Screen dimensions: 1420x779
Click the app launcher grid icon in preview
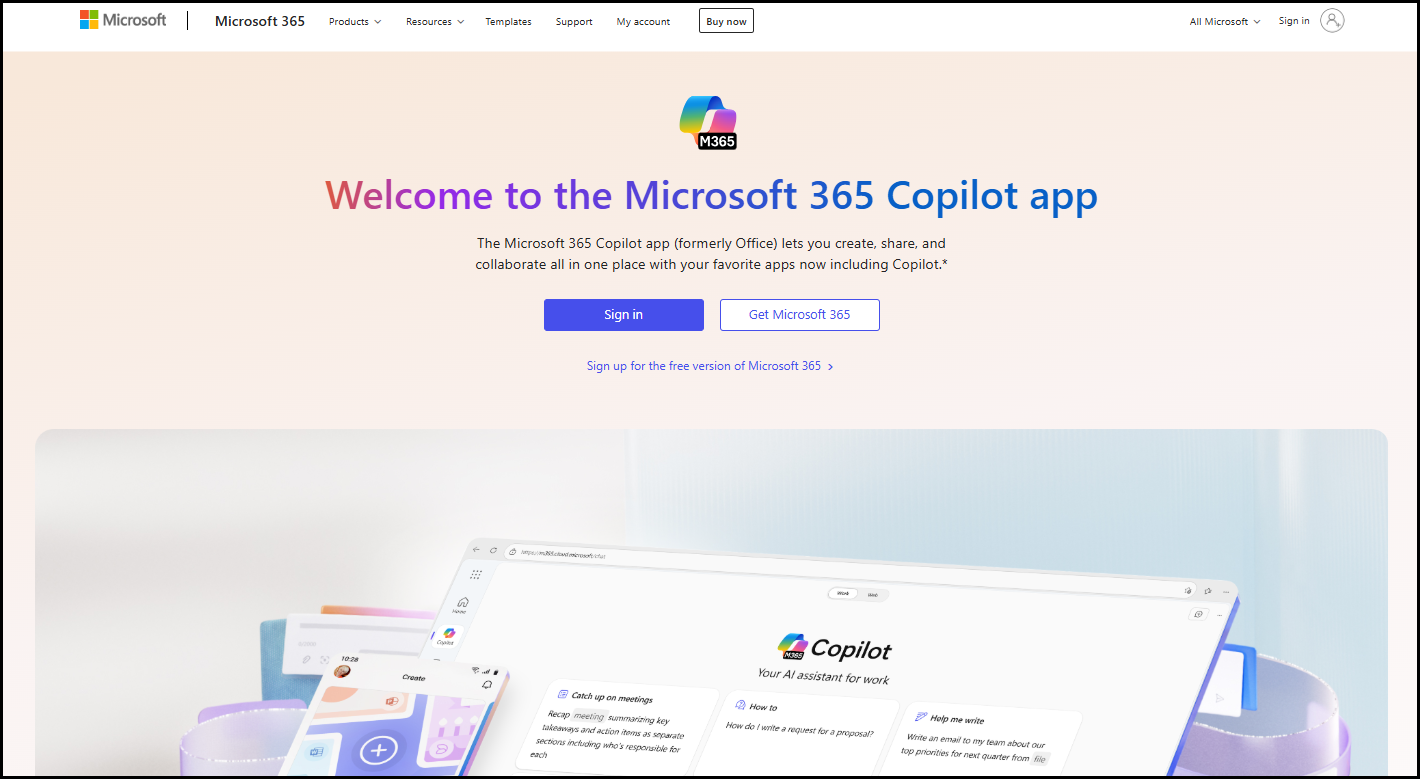(x=476, y=574)
